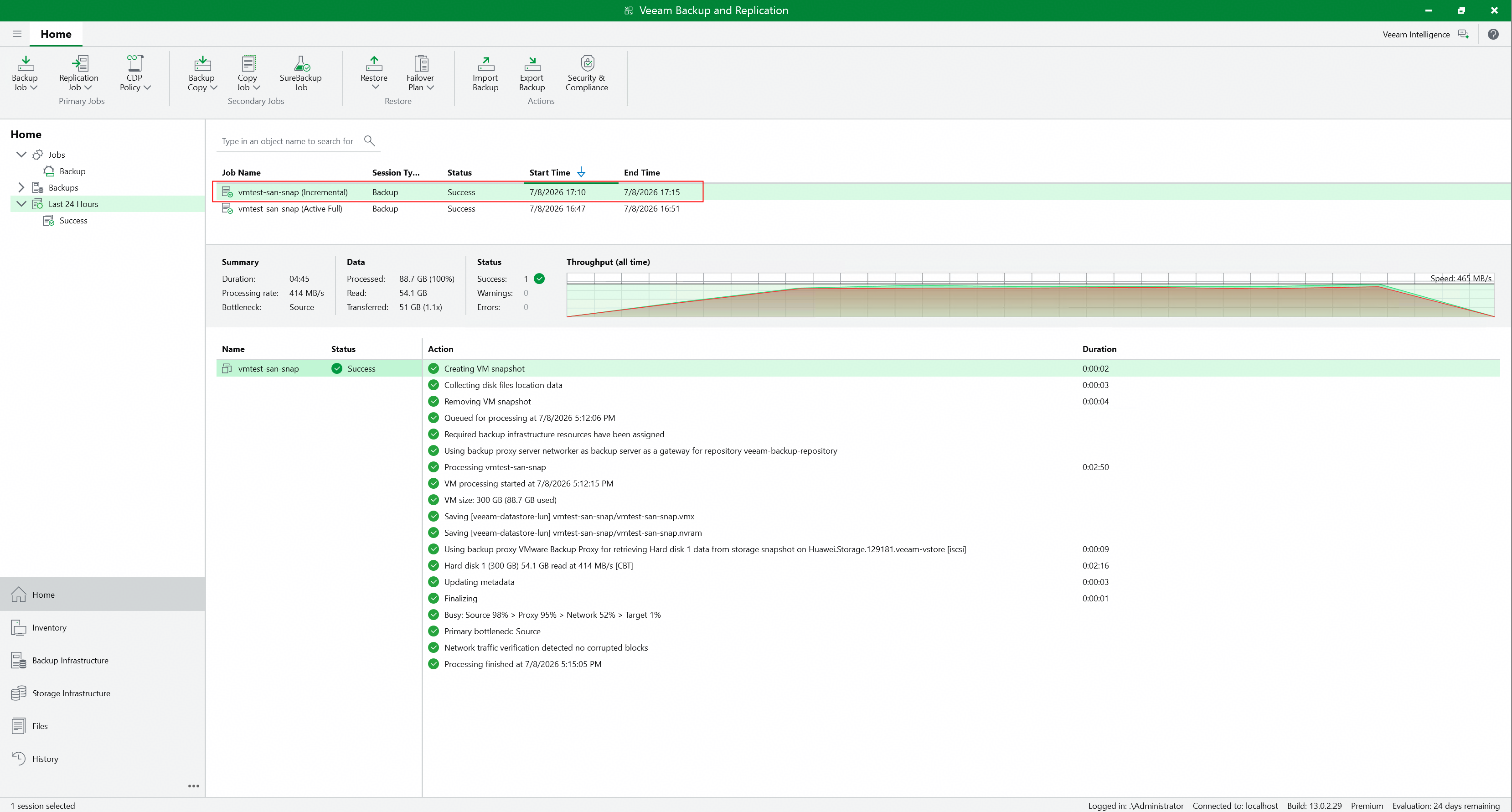This screenshot has width=1512, height=812.
Task: Sort sessions by End Time column
Action: tap(641, 173)
